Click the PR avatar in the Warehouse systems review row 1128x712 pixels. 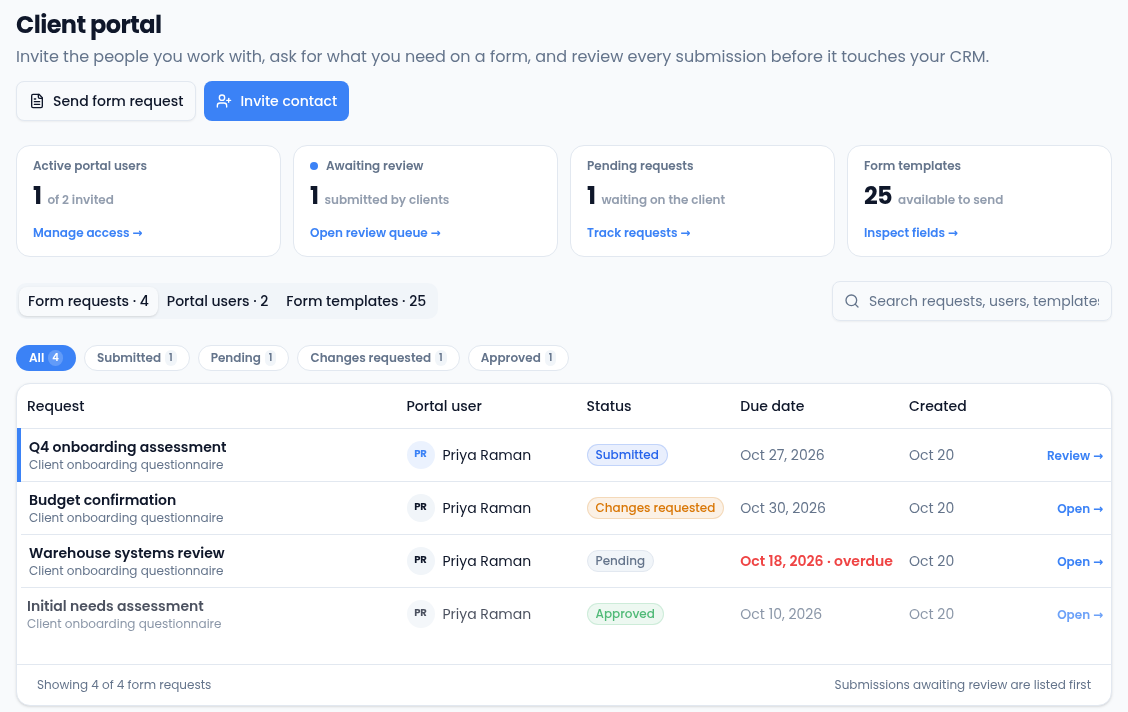pyautogui.click(x=421, y=561)
